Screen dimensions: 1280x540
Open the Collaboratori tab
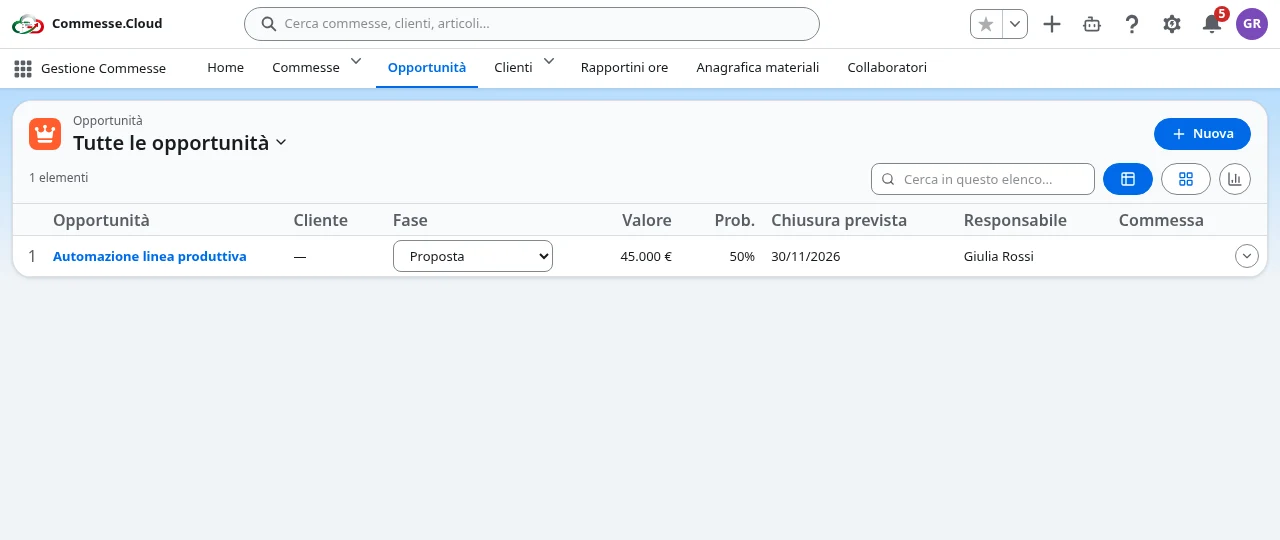pos(887,68)
